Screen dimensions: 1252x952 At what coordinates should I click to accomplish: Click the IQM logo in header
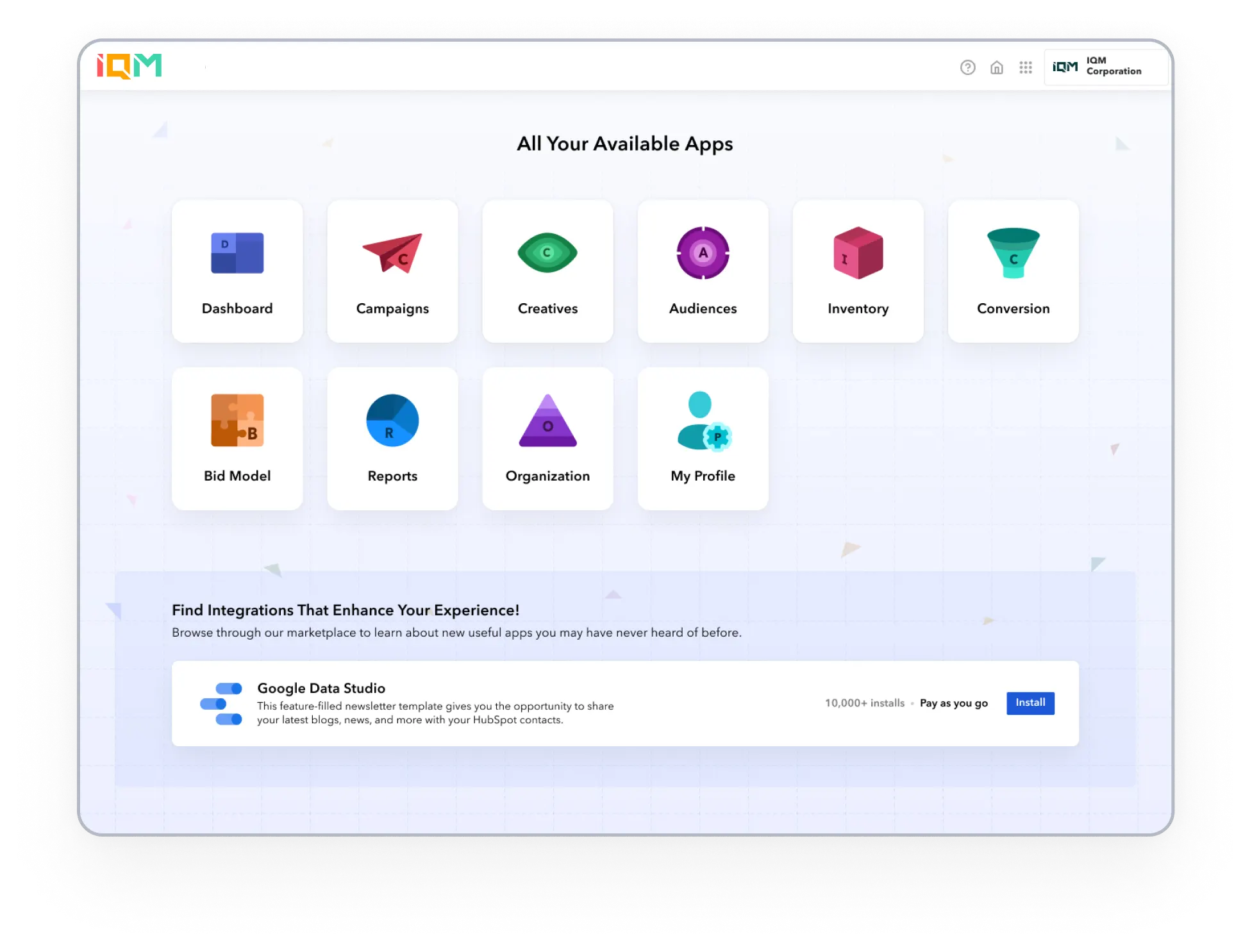click(129, 66)
